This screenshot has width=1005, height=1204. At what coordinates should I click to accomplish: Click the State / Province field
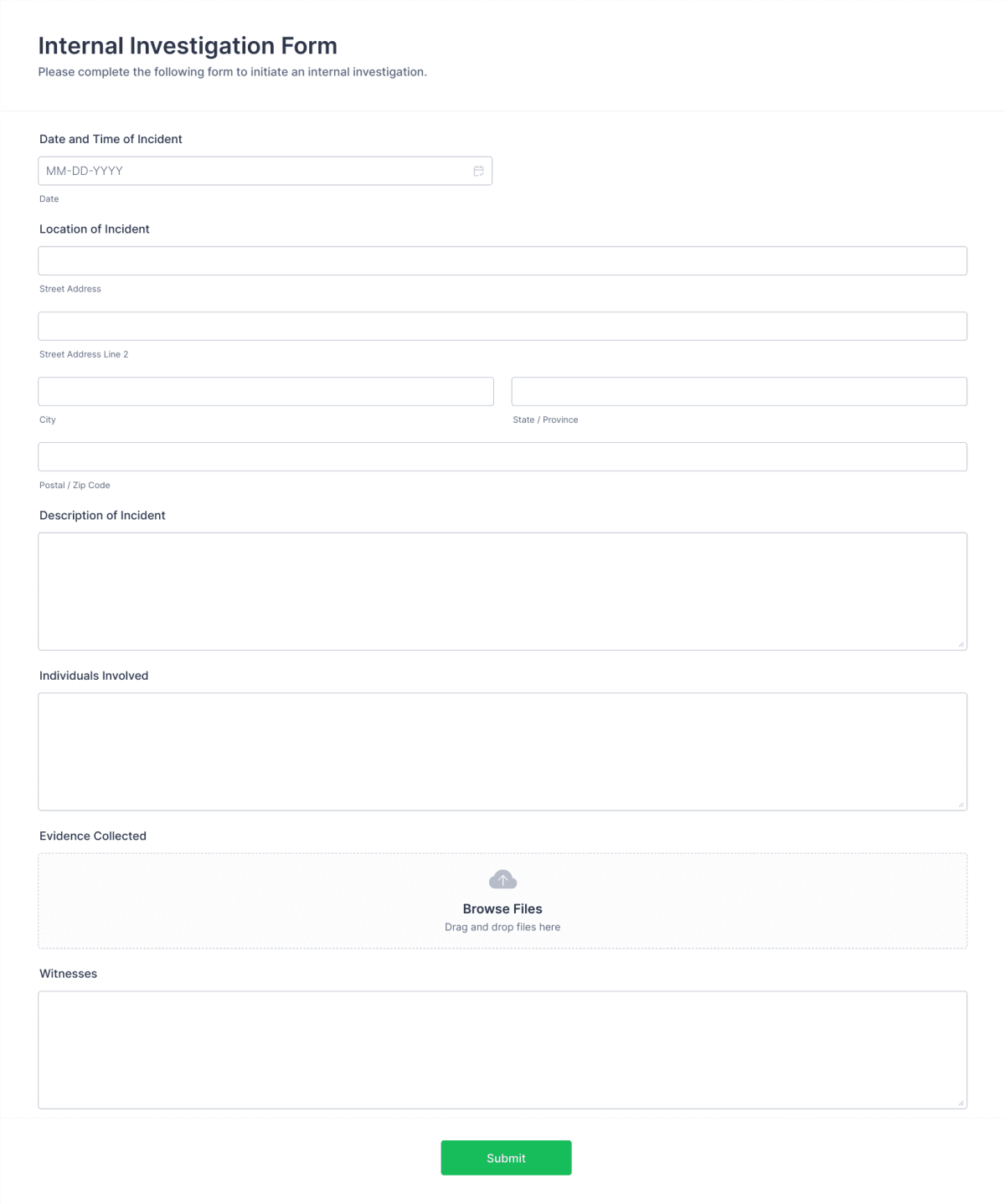pyautogui.click(x=739, y=391)
